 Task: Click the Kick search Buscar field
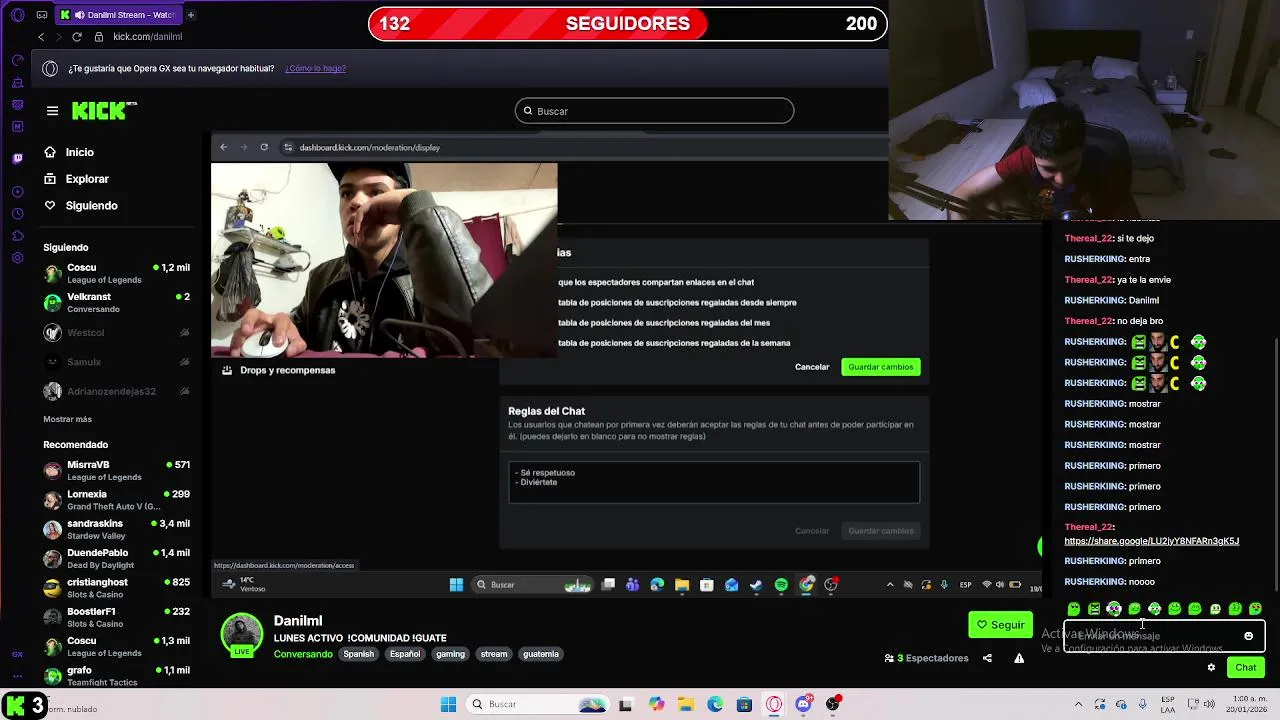(x=654, y=111)
